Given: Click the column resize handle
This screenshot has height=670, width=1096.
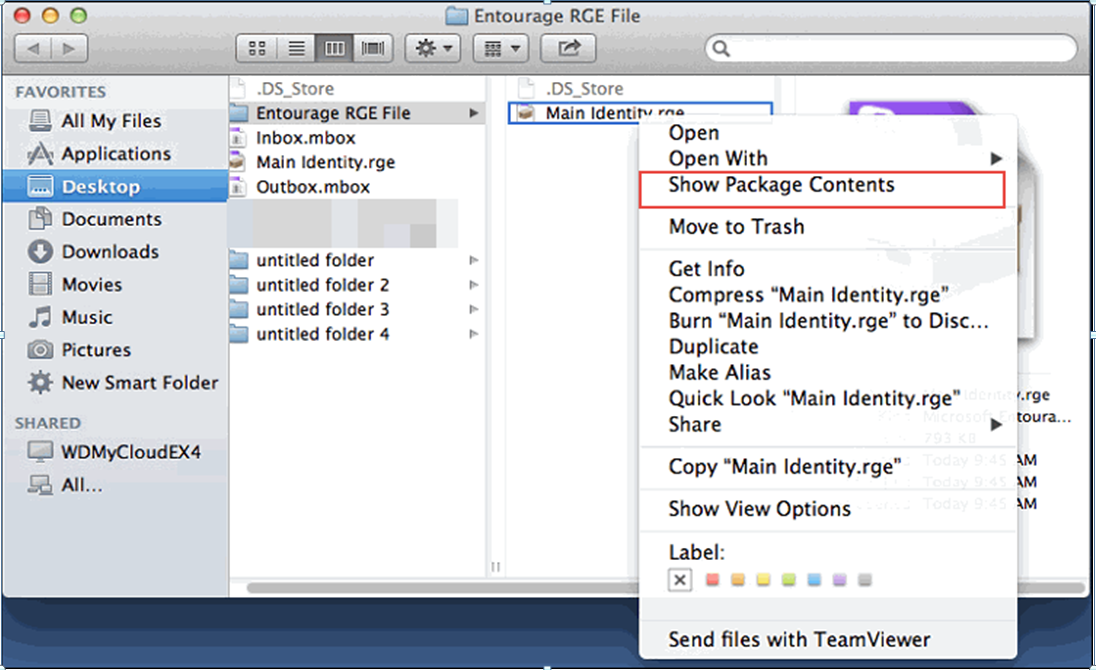Looking at the screenshot, I should [x=496, y=567].
